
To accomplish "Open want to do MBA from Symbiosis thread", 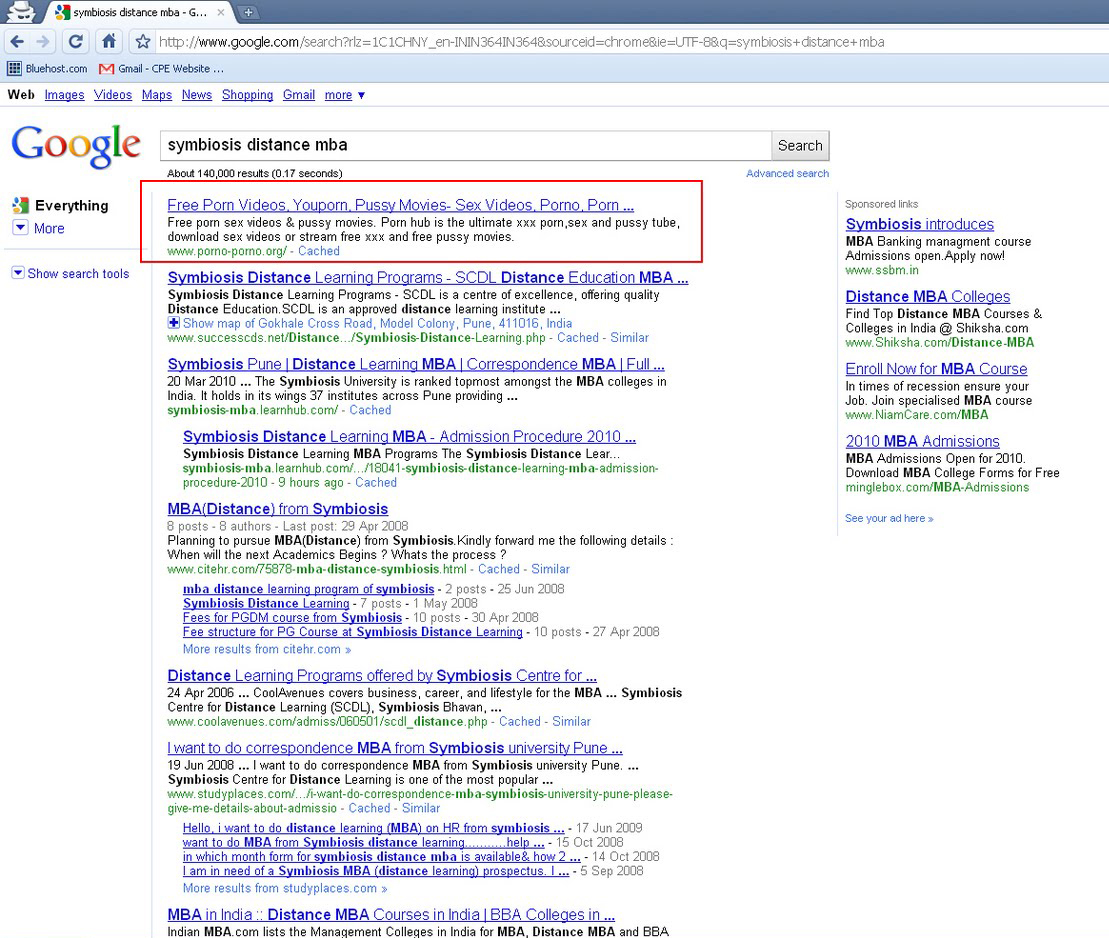I will coord(364,843).
